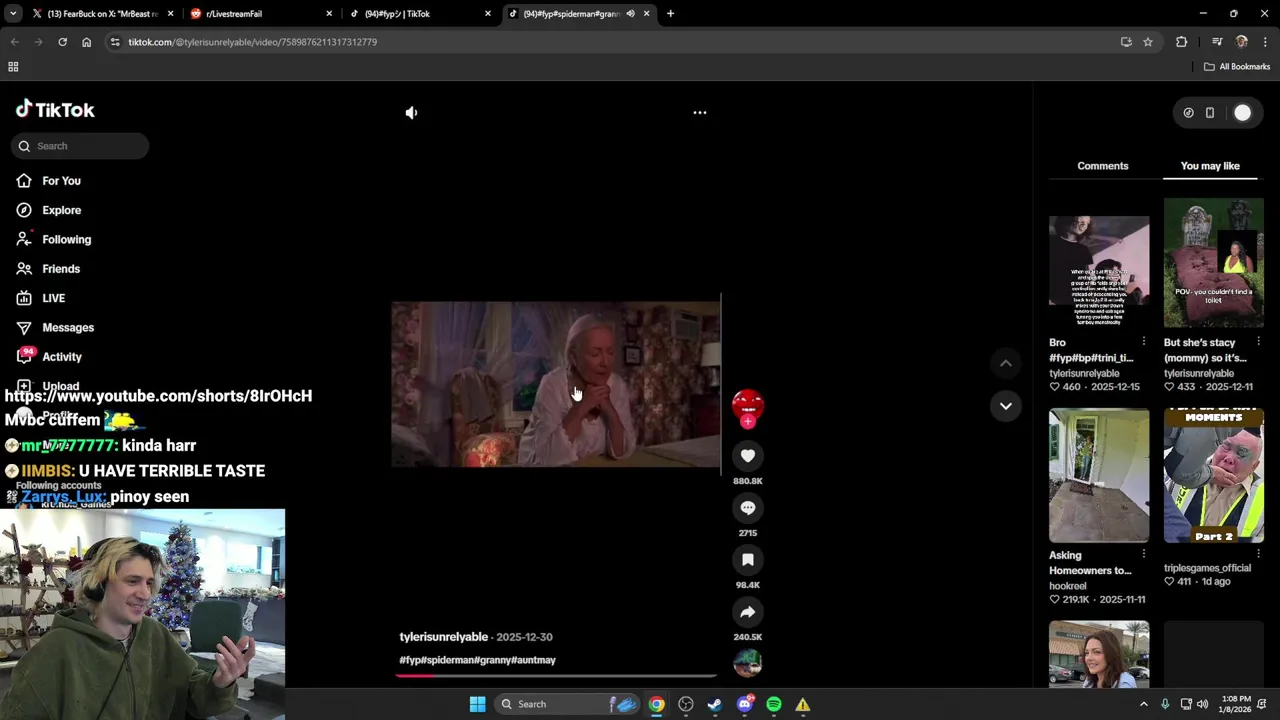Click the hashtags #fyp#spiderman#granny#auntmay
Viewport: 1280px width, 720px height.
click(x=477, y=660)
